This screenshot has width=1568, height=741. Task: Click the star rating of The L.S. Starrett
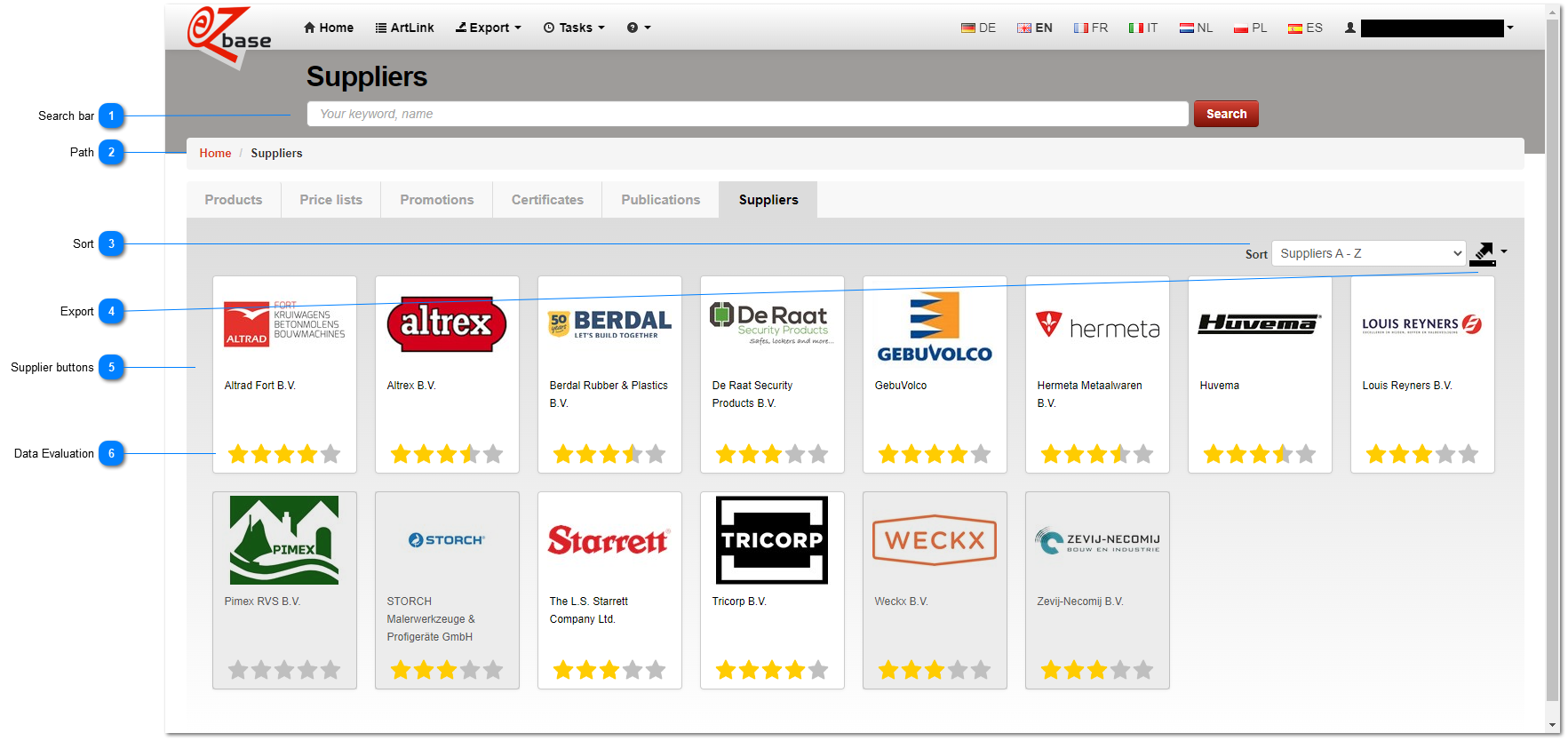tap(609, 670)
